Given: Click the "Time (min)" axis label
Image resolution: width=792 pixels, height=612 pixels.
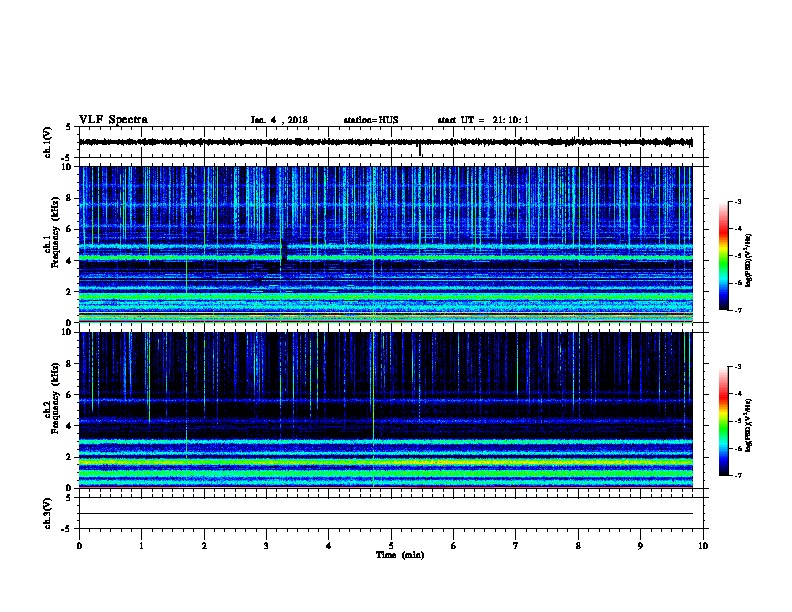Looking at the screenshot, I should (x=400, y=555).
